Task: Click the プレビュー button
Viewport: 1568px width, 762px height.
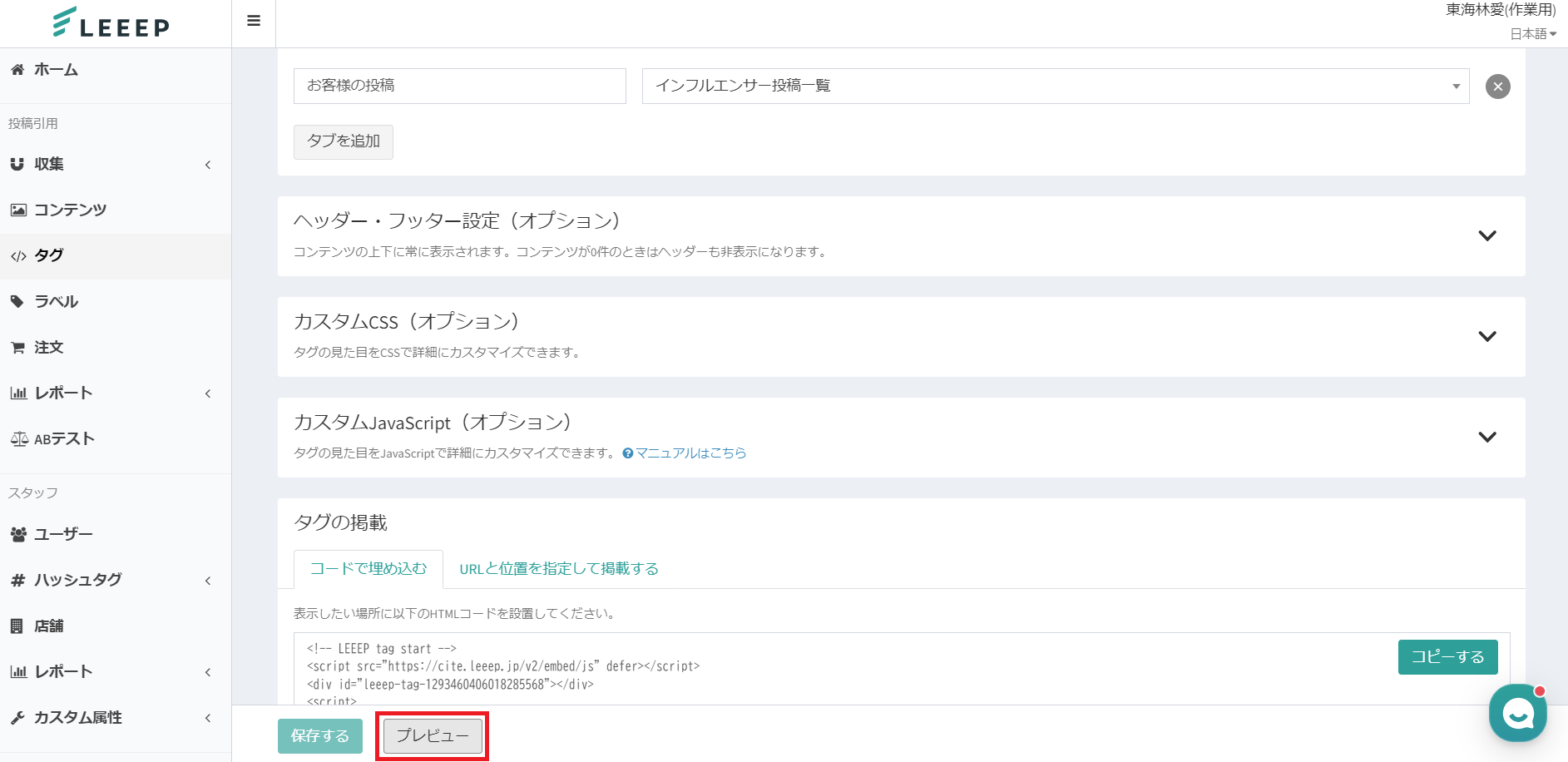Action: [x=433, y=736]
